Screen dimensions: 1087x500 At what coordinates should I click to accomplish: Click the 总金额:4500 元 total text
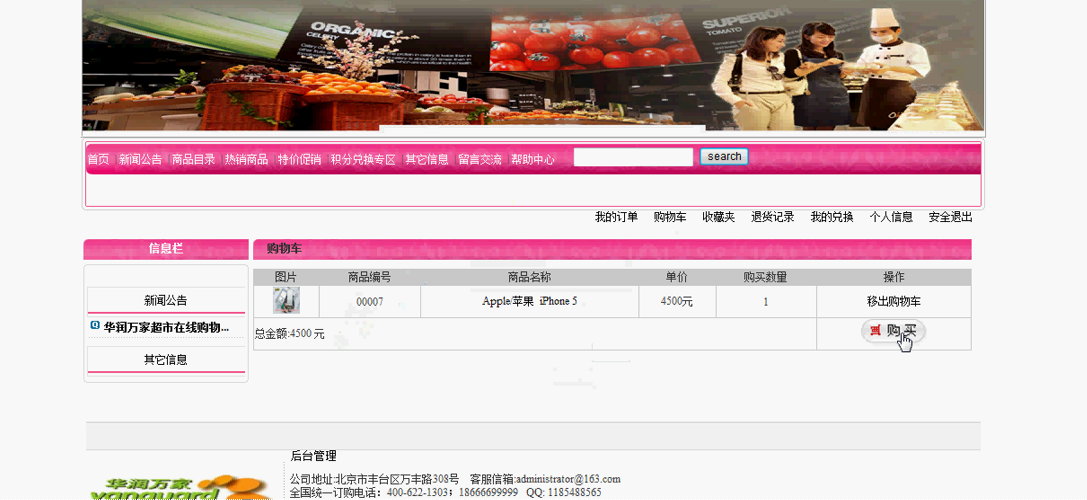[289, 334]
